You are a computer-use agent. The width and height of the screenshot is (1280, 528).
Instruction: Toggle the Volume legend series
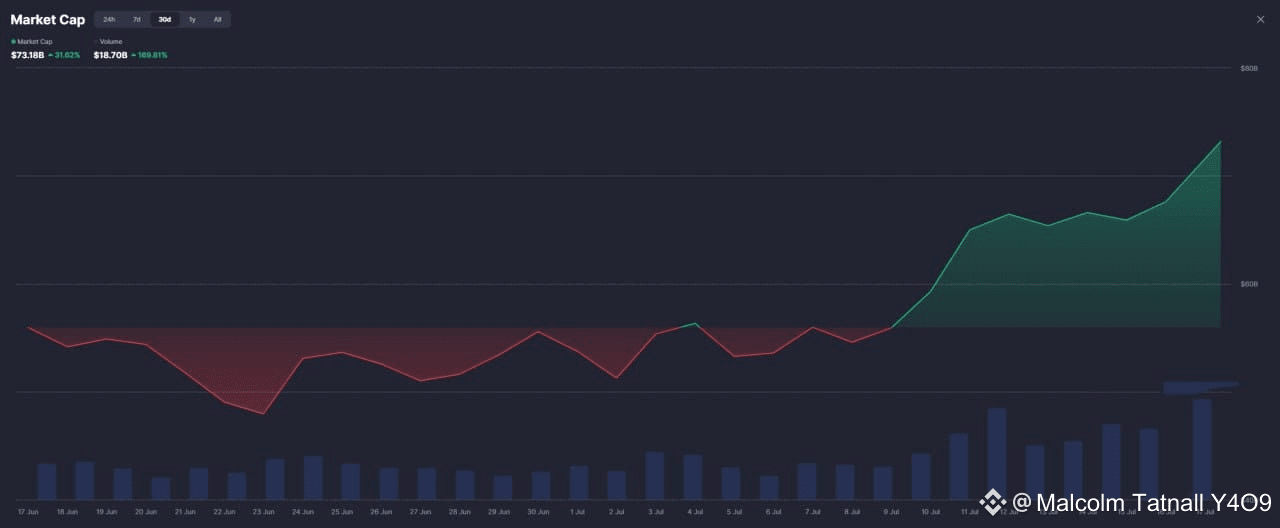click(108, 42)
